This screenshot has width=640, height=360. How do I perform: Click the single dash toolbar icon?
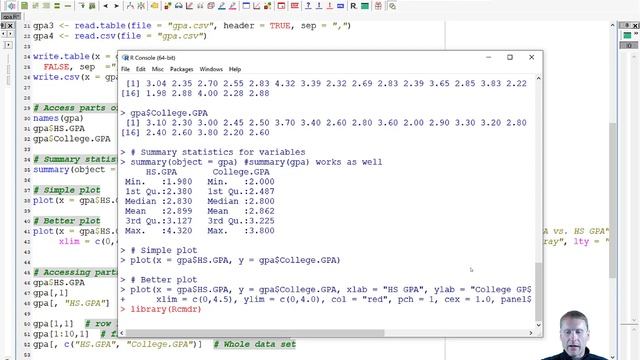68,6
